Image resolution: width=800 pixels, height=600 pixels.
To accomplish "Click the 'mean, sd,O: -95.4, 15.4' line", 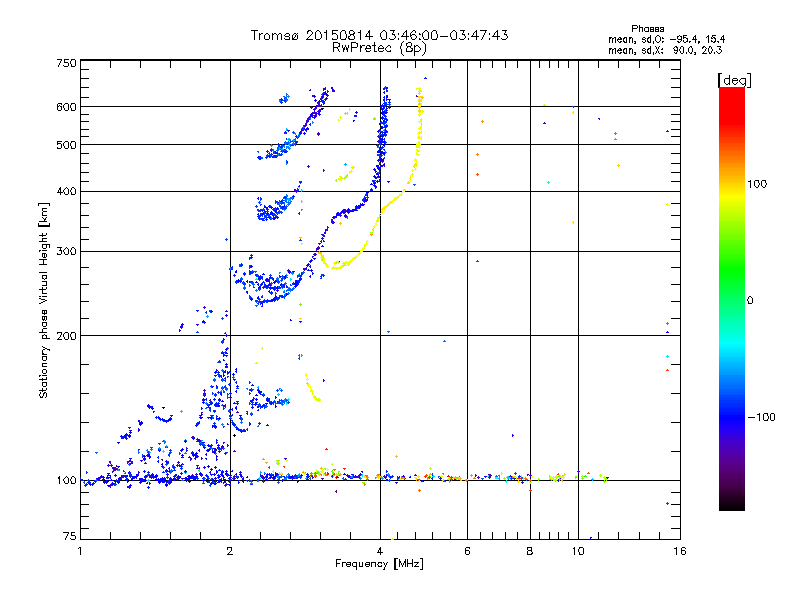I will point(666,39).
